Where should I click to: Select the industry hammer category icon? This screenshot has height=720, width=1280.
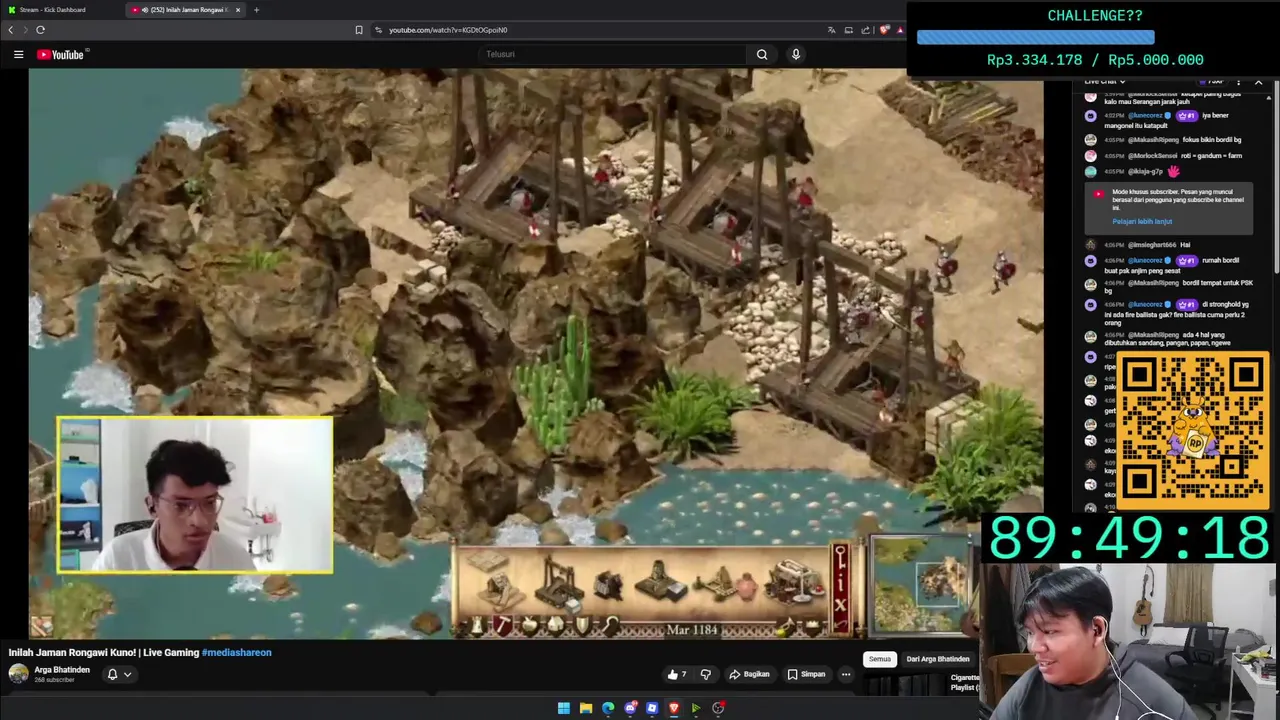[x=503, y=626]
